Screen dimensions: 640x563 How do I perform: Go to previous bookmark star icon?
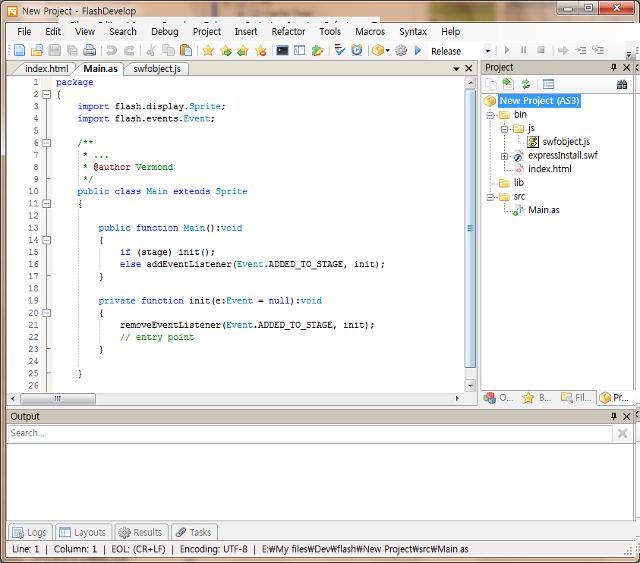point(243,50)
